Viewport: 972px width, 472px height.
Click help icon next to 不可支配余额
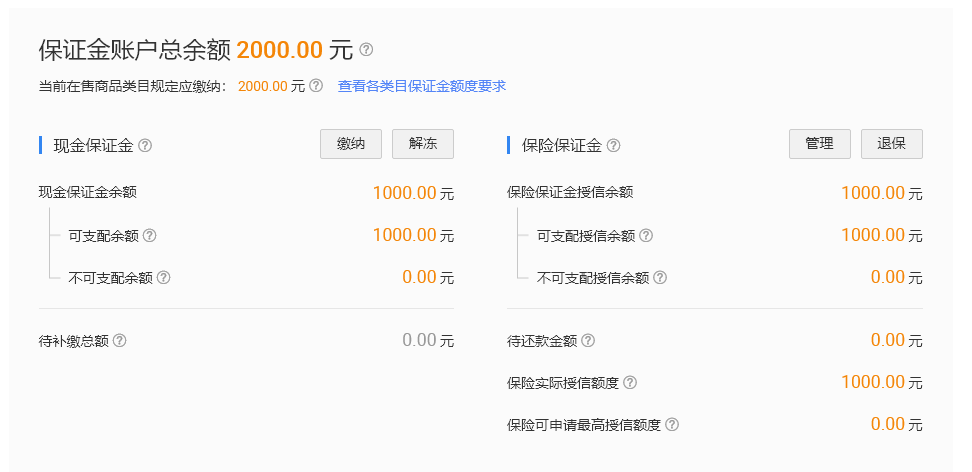(163, 277)
